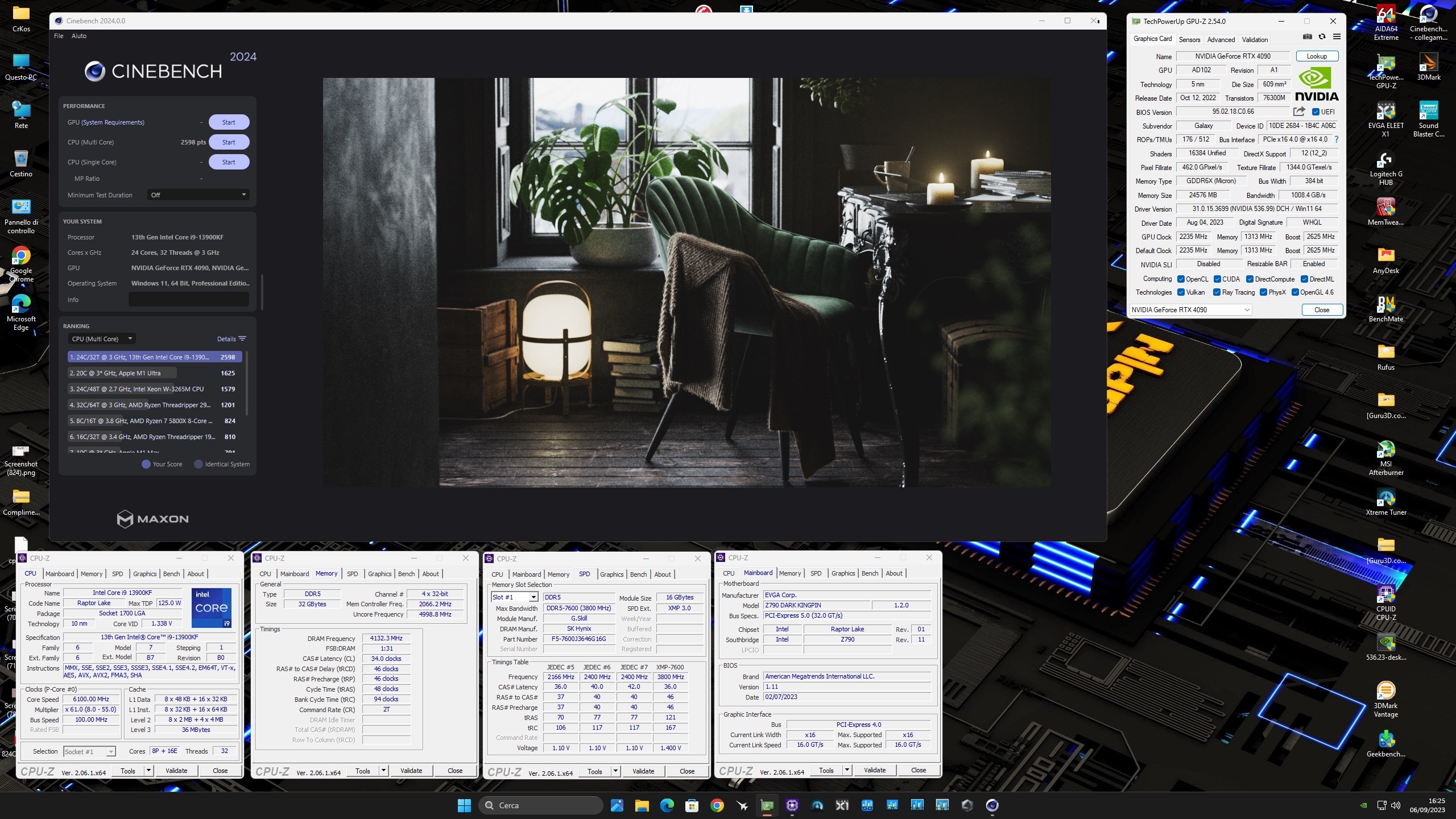Click the Info input field in Cinebench

point(189,300)
